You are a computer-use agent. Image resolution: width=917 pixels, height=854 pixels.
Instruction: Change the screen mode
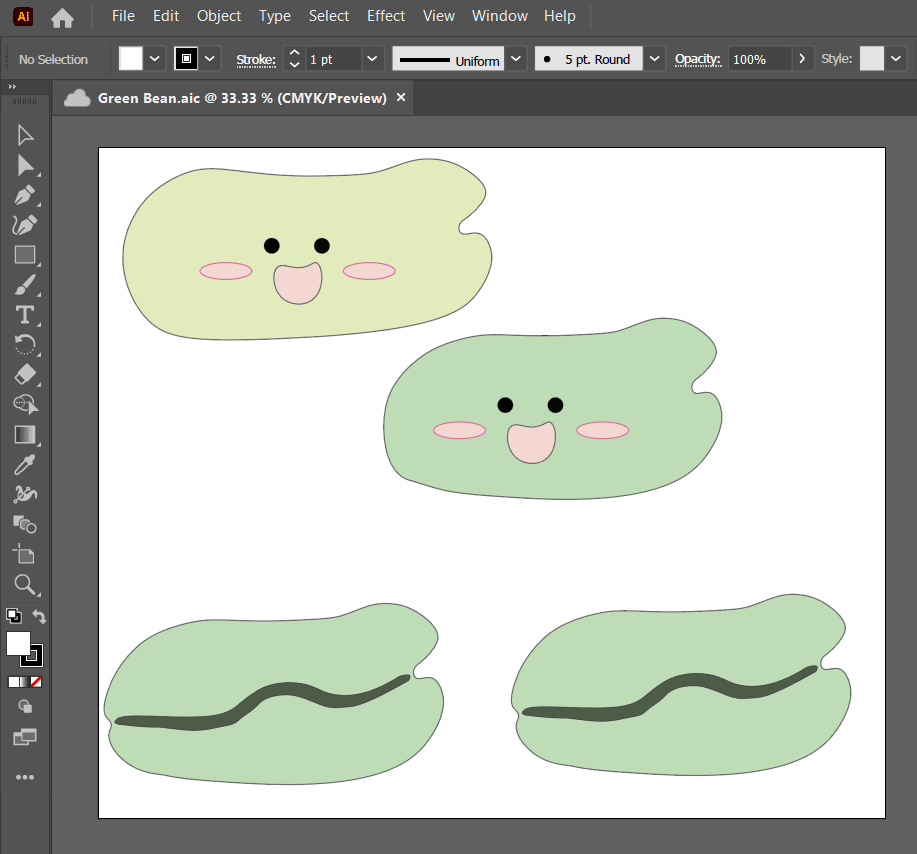[x=25, y=737]
